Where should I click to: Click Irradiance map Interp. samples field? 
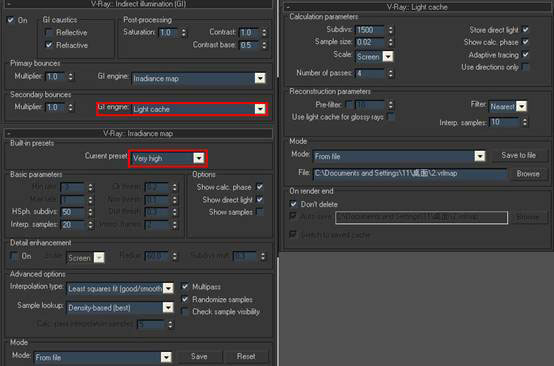72,225
